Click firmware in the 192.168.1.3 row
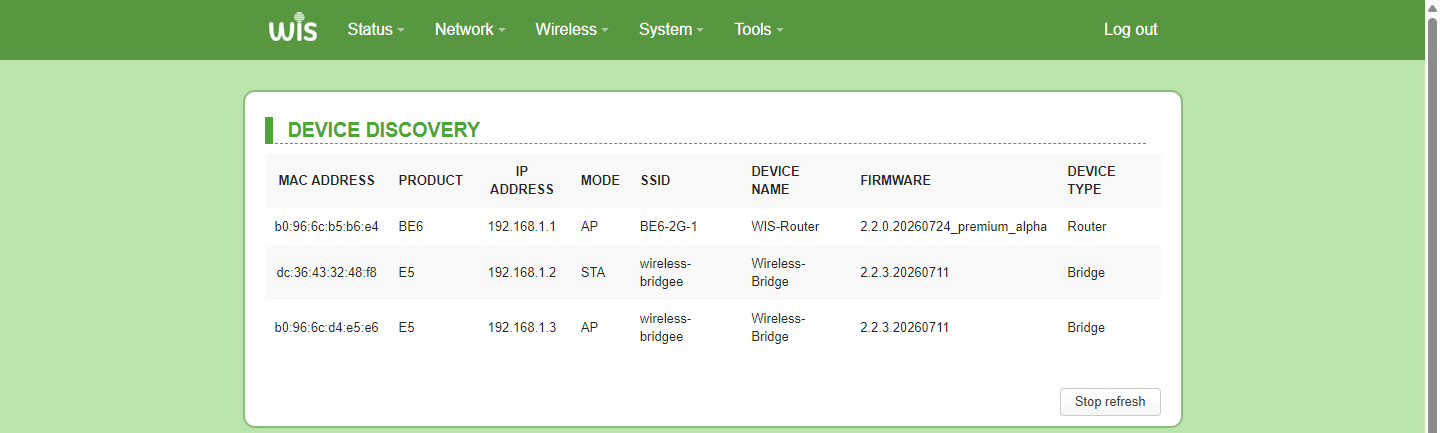 coord(905,328)
